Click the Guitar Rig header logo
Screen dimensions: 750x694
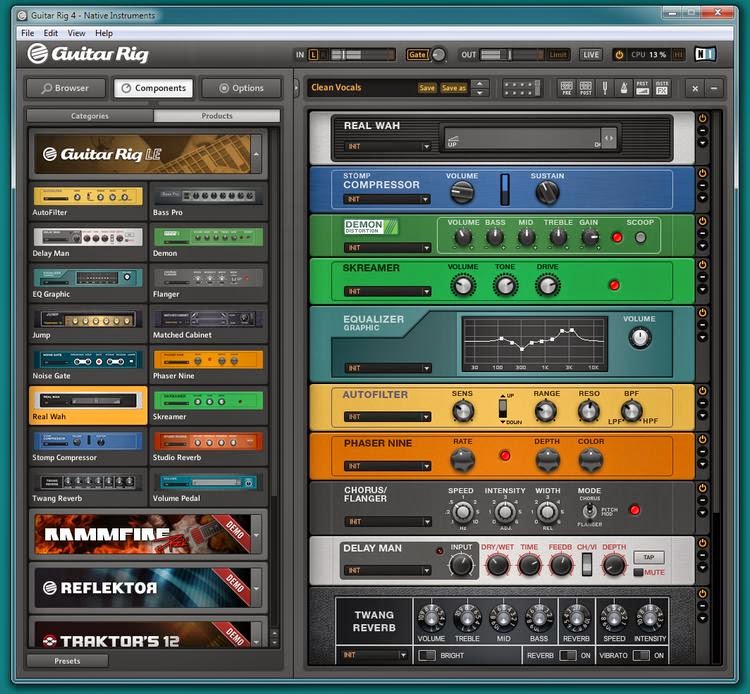pyautogui.click(x=88, y=54)
